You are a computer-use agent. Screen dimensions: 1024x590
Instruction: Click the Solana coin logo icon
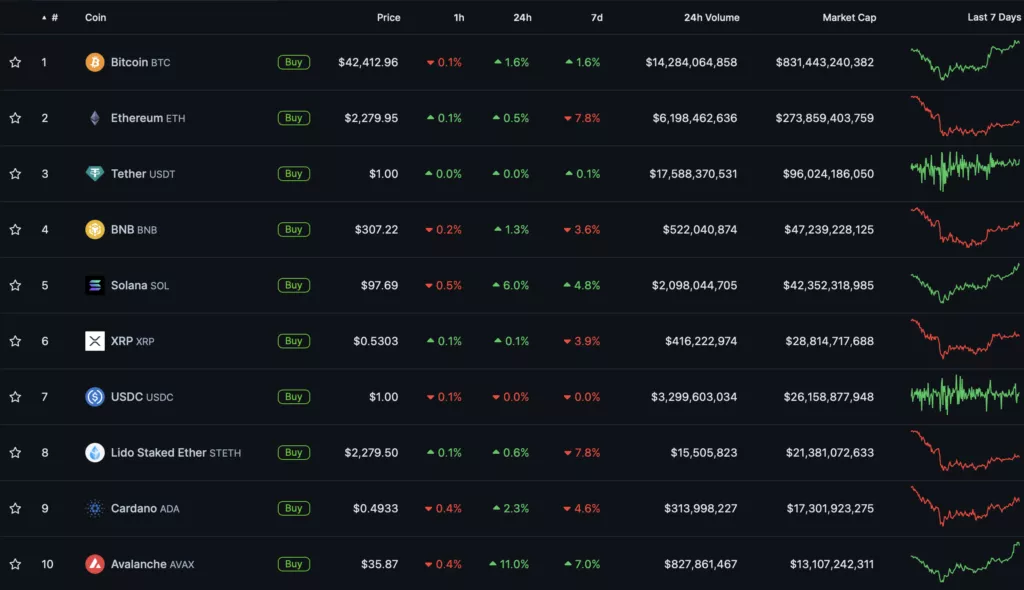(x=95, y=286)
